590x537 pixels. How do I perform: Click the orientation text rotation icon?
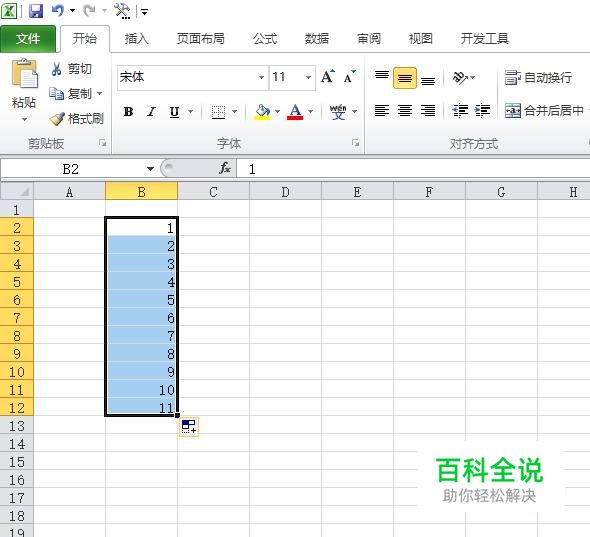460,78
